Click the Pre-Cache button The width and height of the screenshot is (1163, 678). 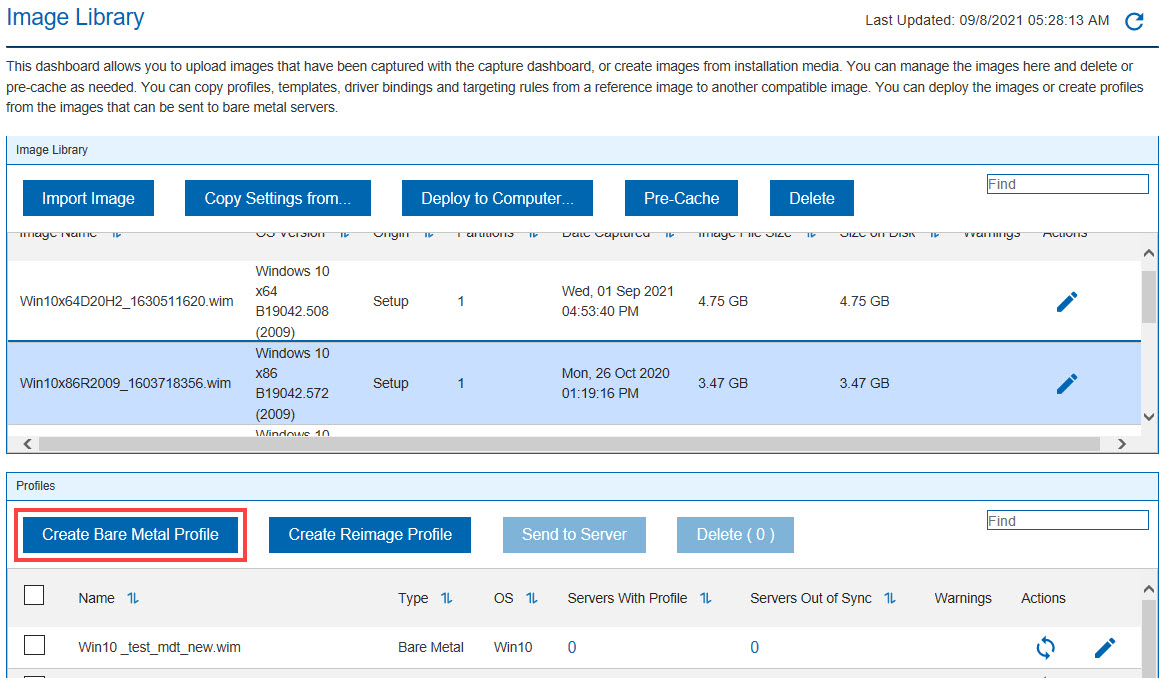click(x=681, y=198)
